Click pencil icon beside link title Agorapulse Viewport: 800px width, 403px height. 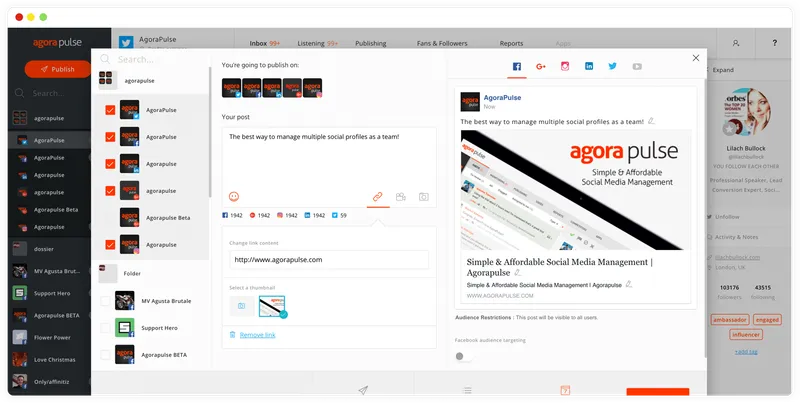pos(517,272)
